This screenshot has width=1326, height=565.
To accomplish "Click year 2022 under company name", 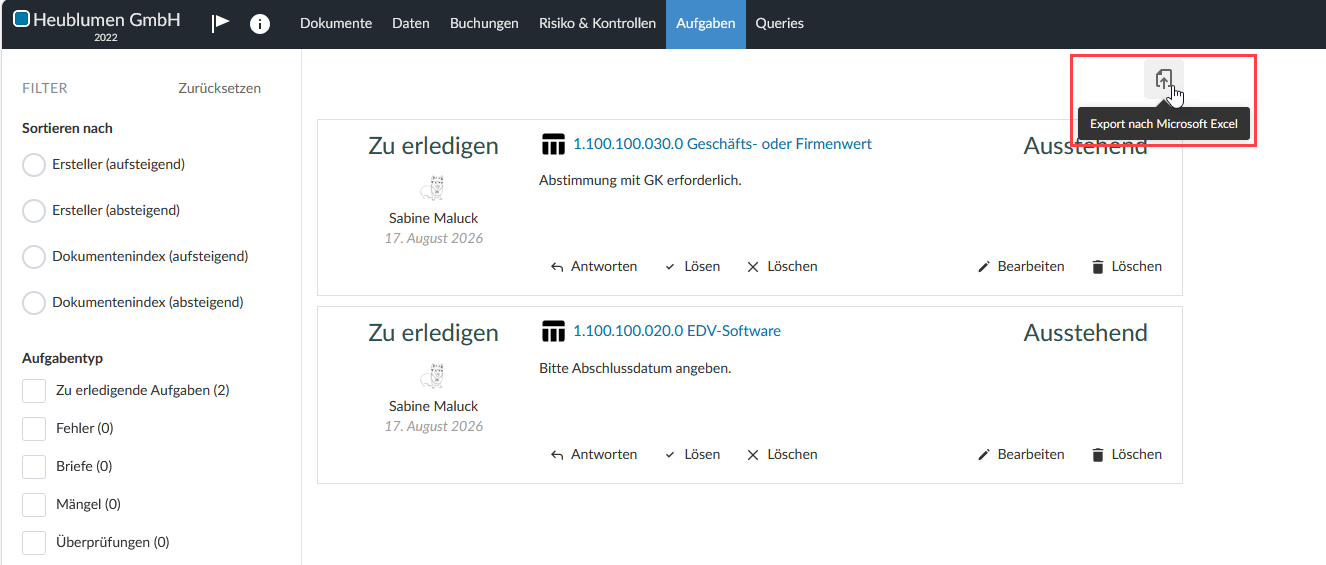I will point(106,38).
